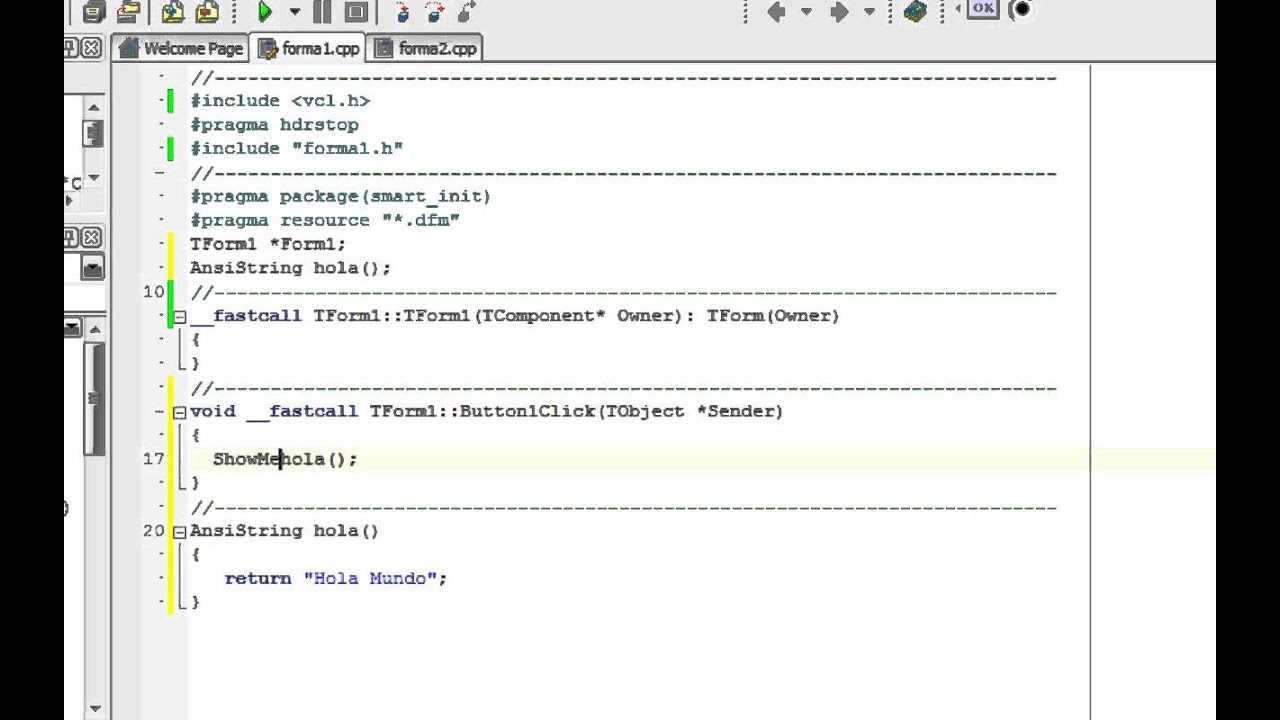Image resolution: width=1280 pixels, height=720 pixels.
Task: Click the Open Project folder icon
Action: [128, 12]
